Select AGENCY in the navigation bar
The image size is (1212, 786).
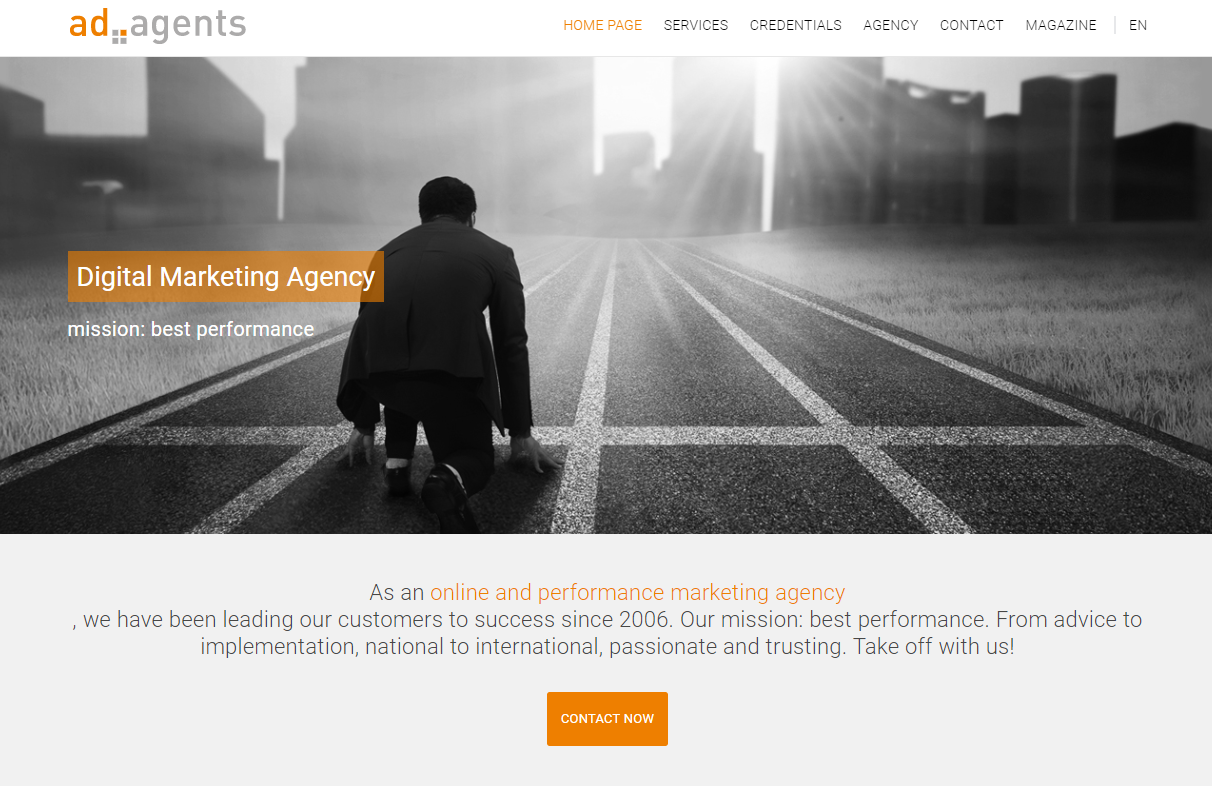click(x=891, y=25)
